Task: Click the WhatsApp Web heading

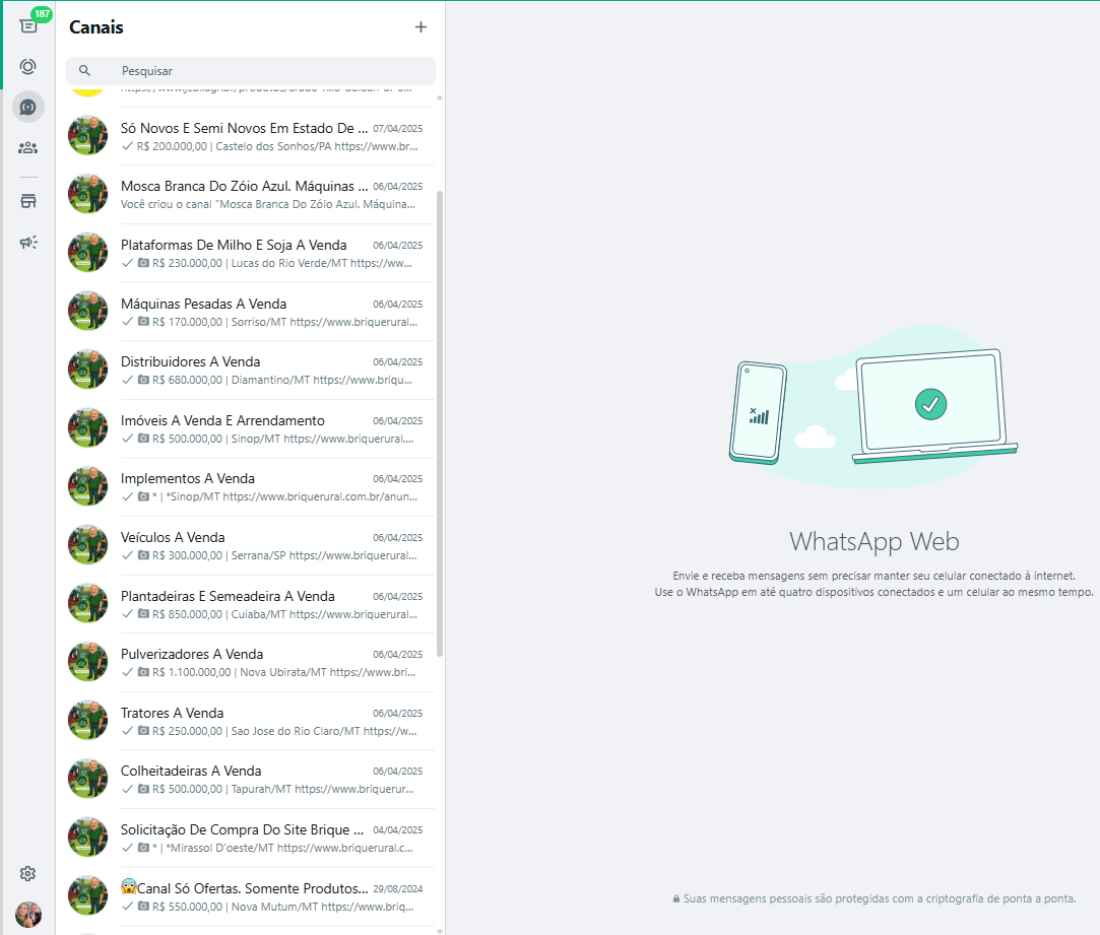Action: click(874, 542)
